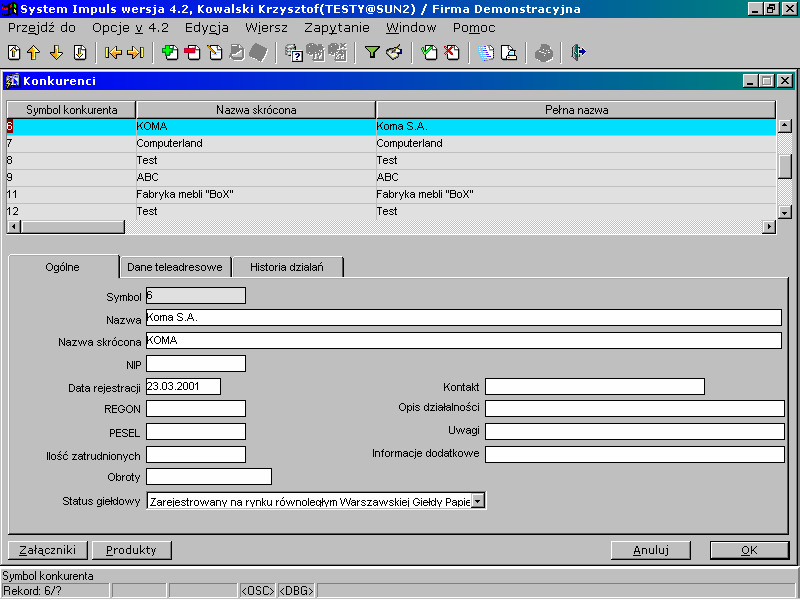
Task: Click horizontal scrollbar left arrow
Action: click(x=14, y=227)
